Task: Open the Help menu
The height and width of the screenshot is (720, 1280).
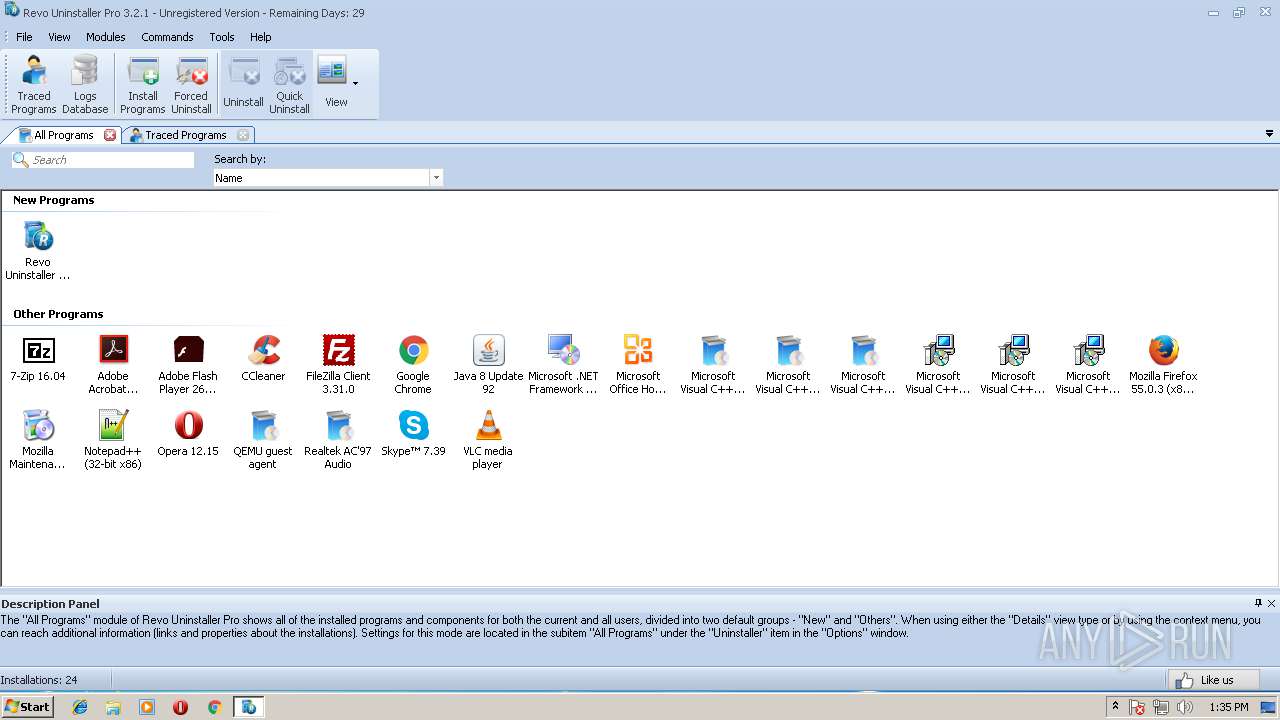Action: 261,37
